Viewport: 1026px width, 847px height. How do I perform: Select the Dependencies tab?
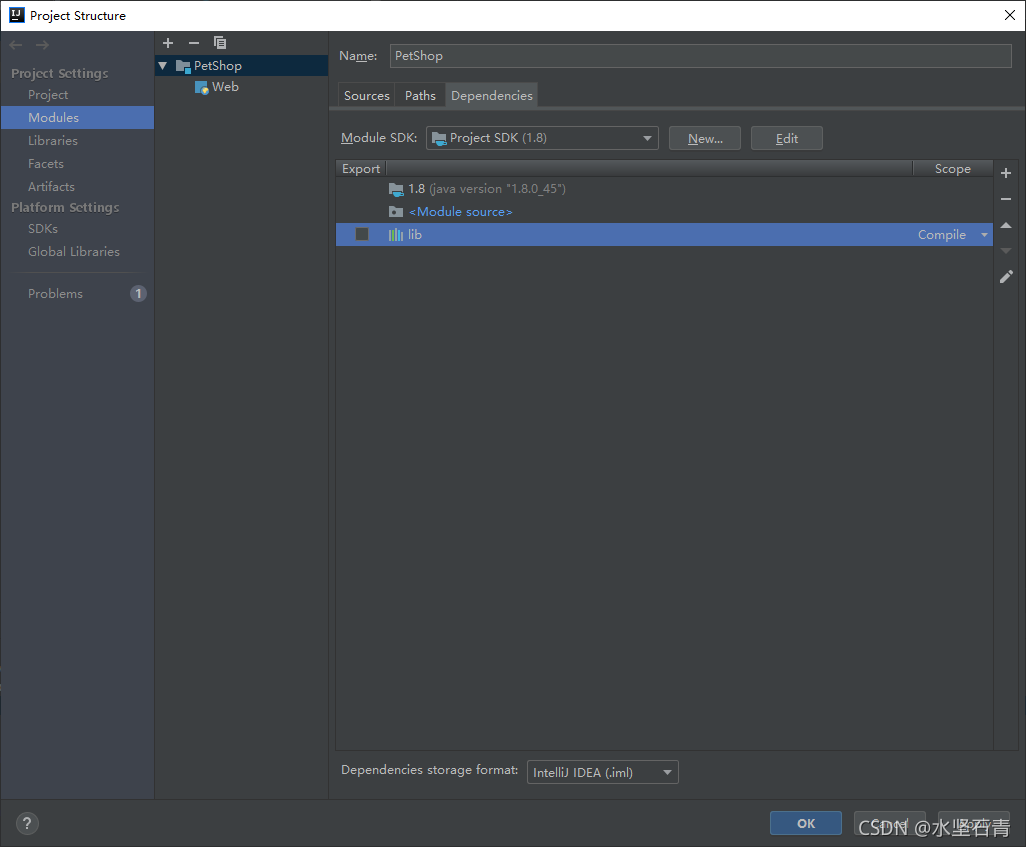pyautogui.click(x=492, y=96)
